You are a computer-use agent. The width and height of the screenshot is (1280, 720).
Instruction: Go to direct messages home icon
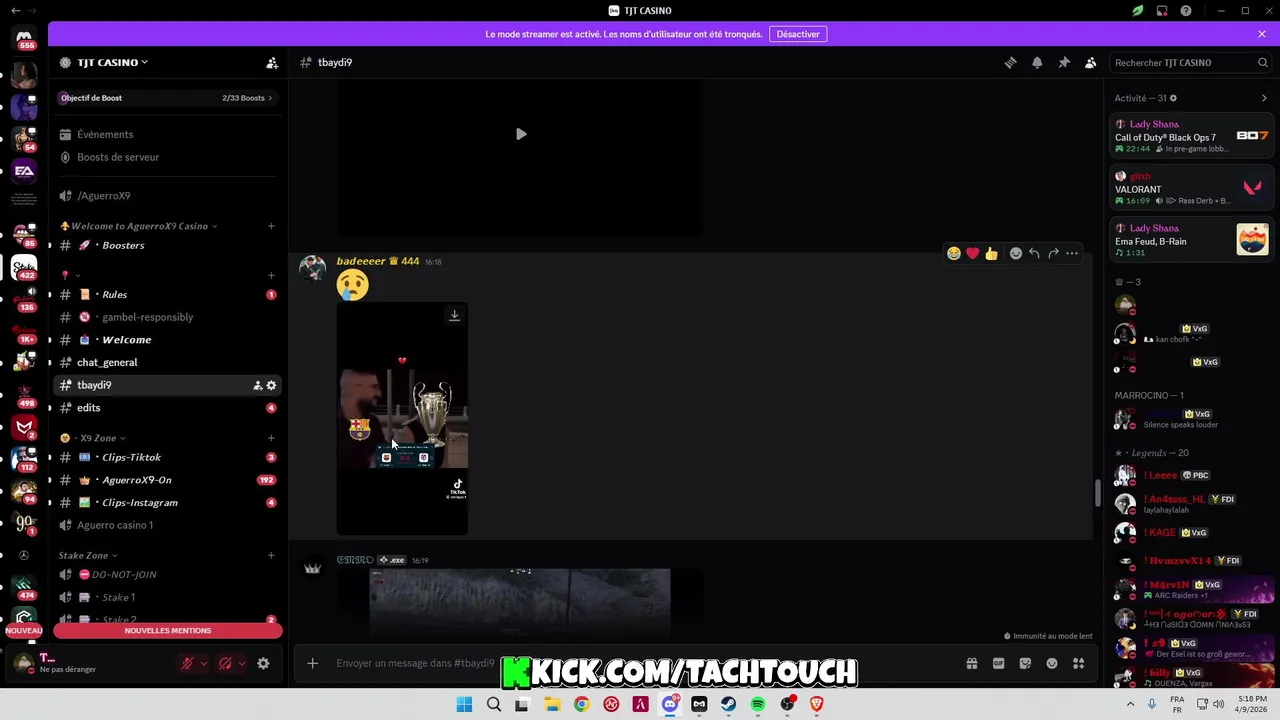[x=24, y=38]
